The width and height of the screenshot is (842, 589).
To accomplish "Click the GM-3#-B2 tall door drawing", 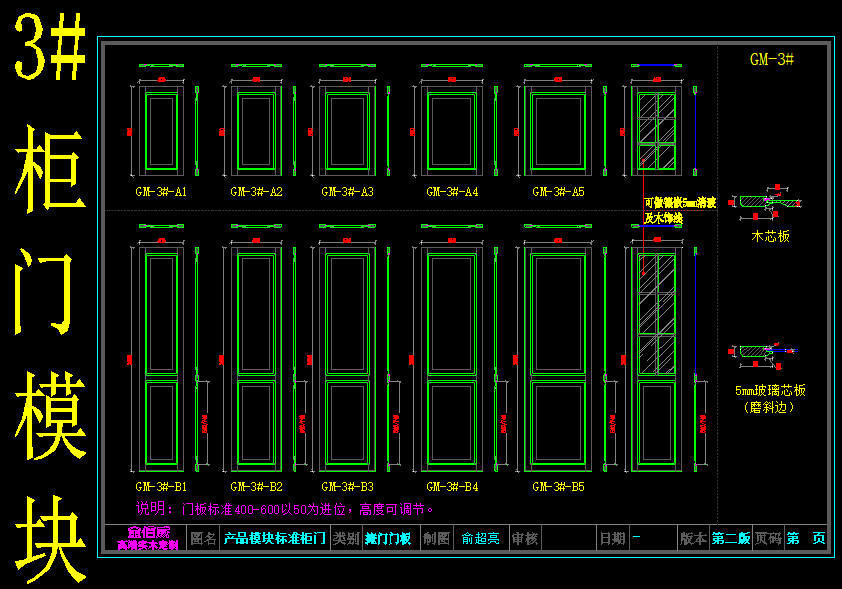I will 256,360.
